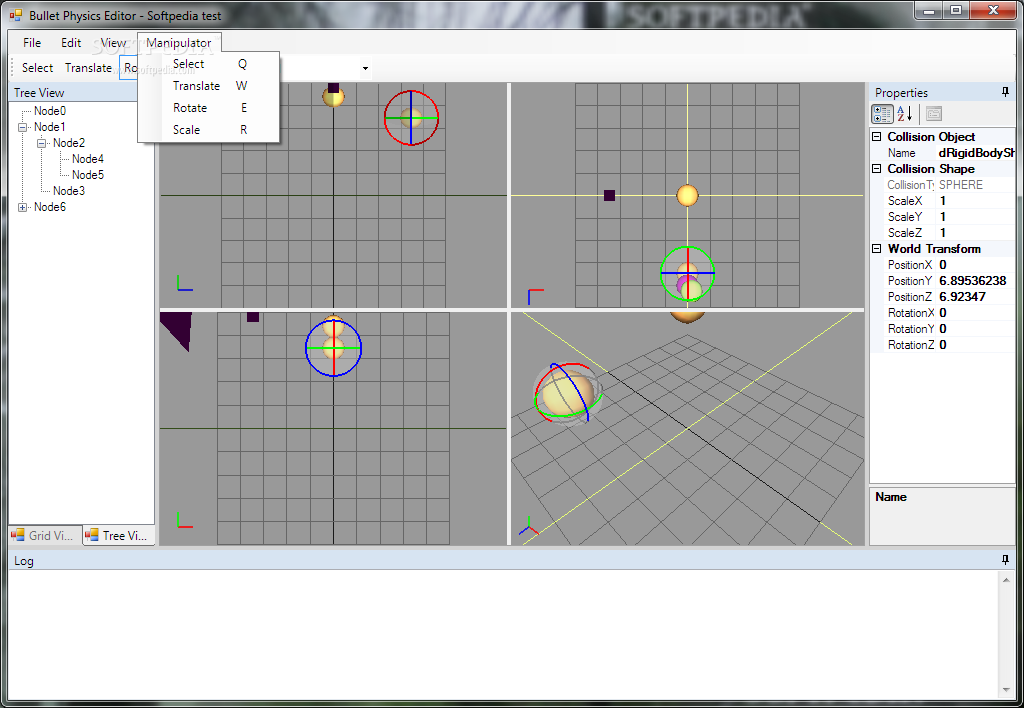
Task: Choose Translate from Manipulator menu
Action: tap(209, 86)
